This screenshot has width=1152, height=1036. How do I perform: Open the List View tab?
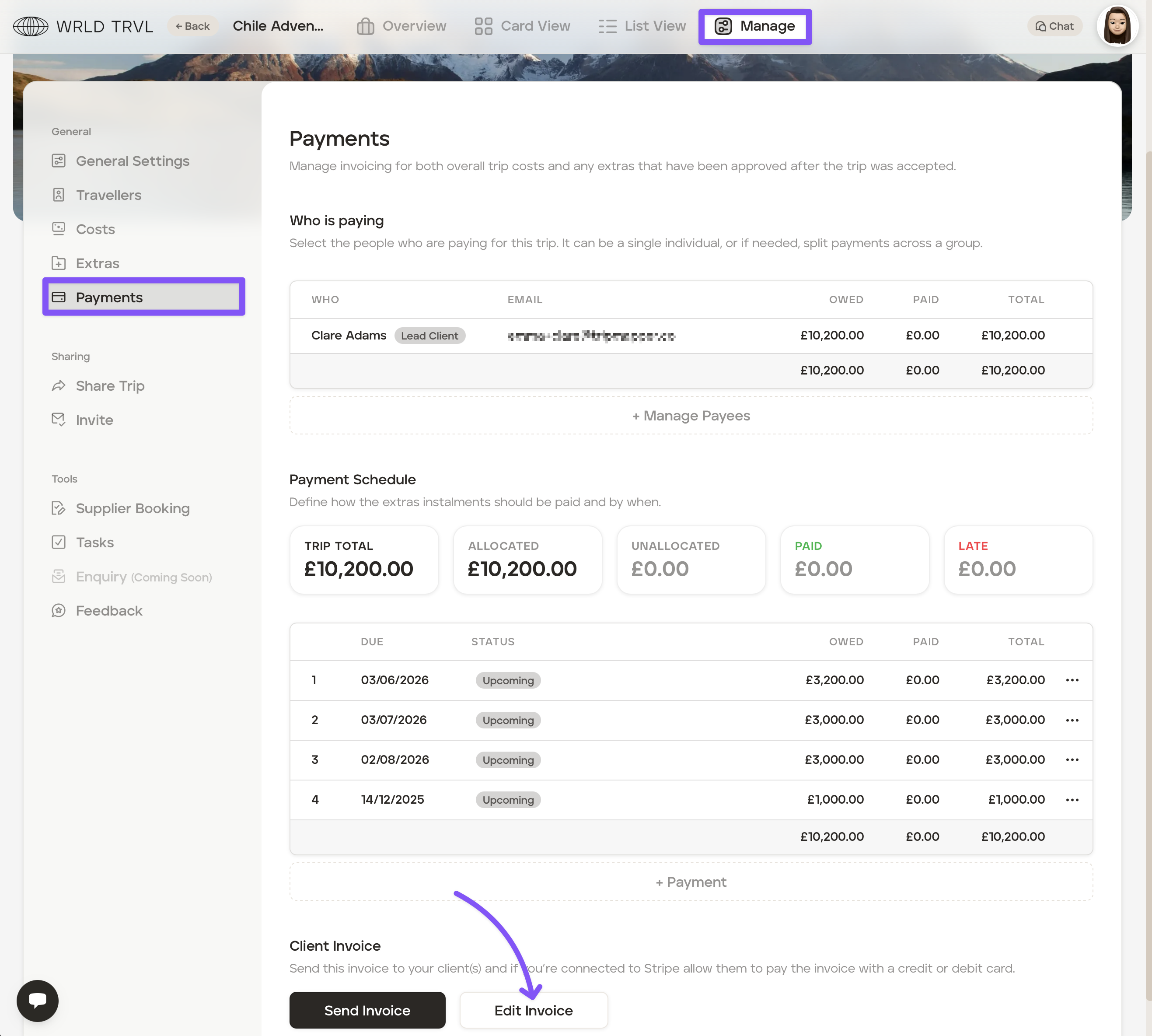642,26
